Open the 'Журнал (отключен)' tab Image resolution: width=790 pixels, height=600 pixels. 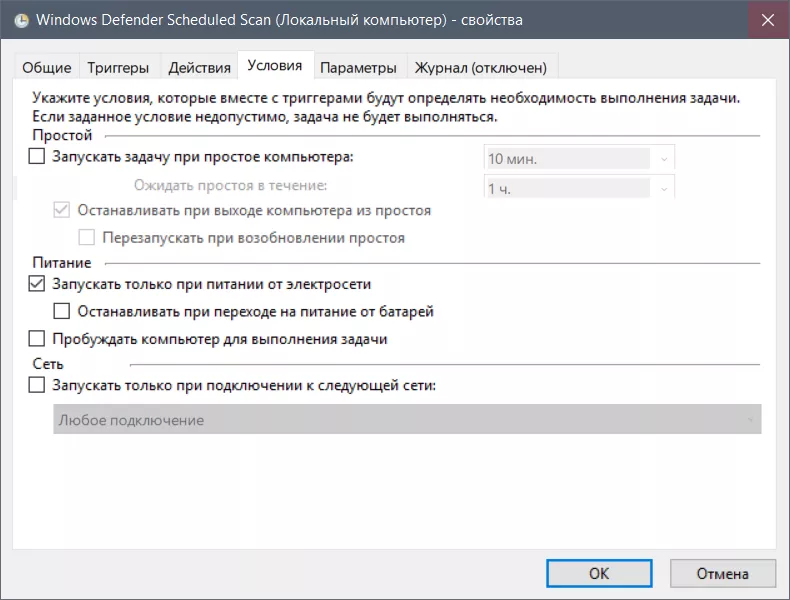(x=481, y=68)
